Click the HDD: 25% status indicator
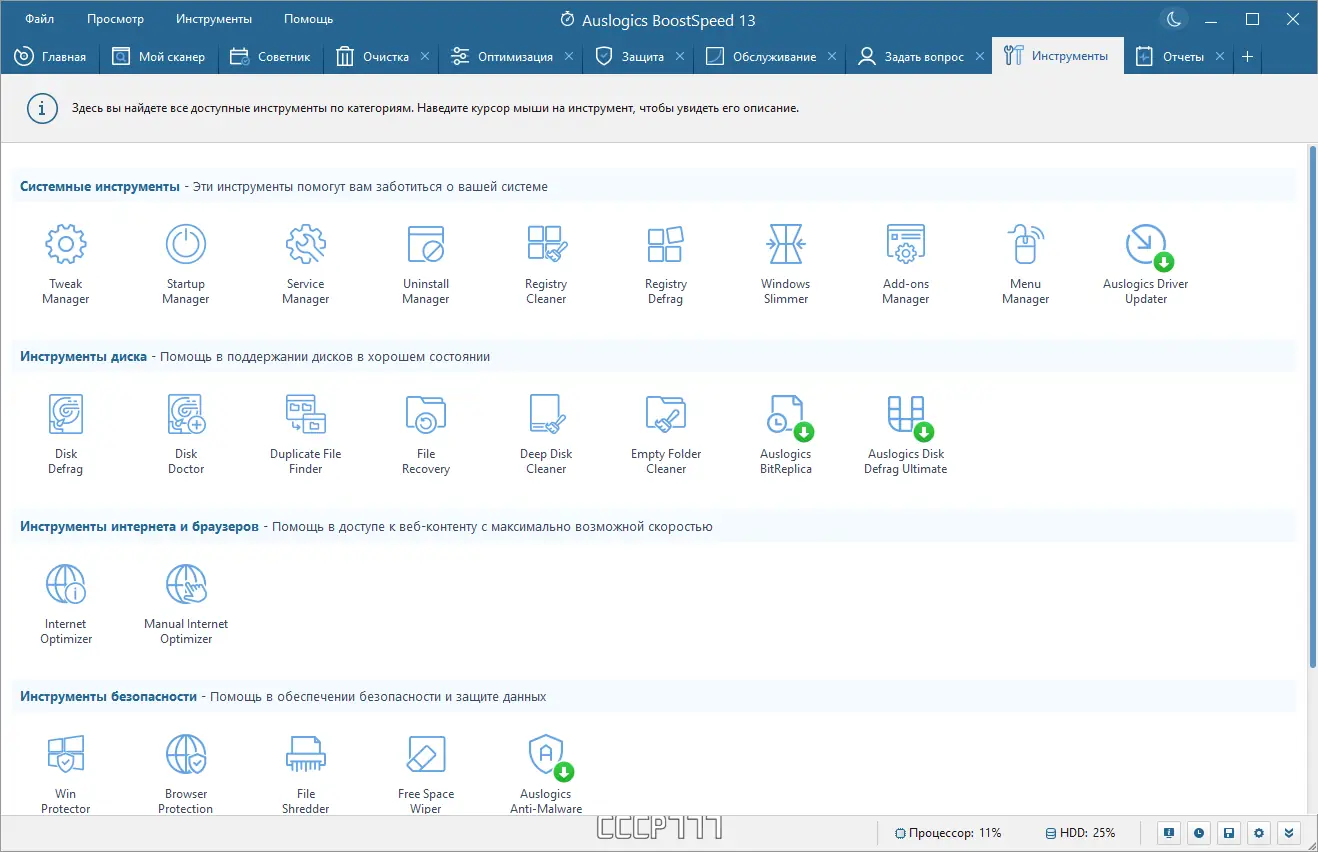Screen dimensions: 1318x852 pyautogui.click(x=1080, y=832)
